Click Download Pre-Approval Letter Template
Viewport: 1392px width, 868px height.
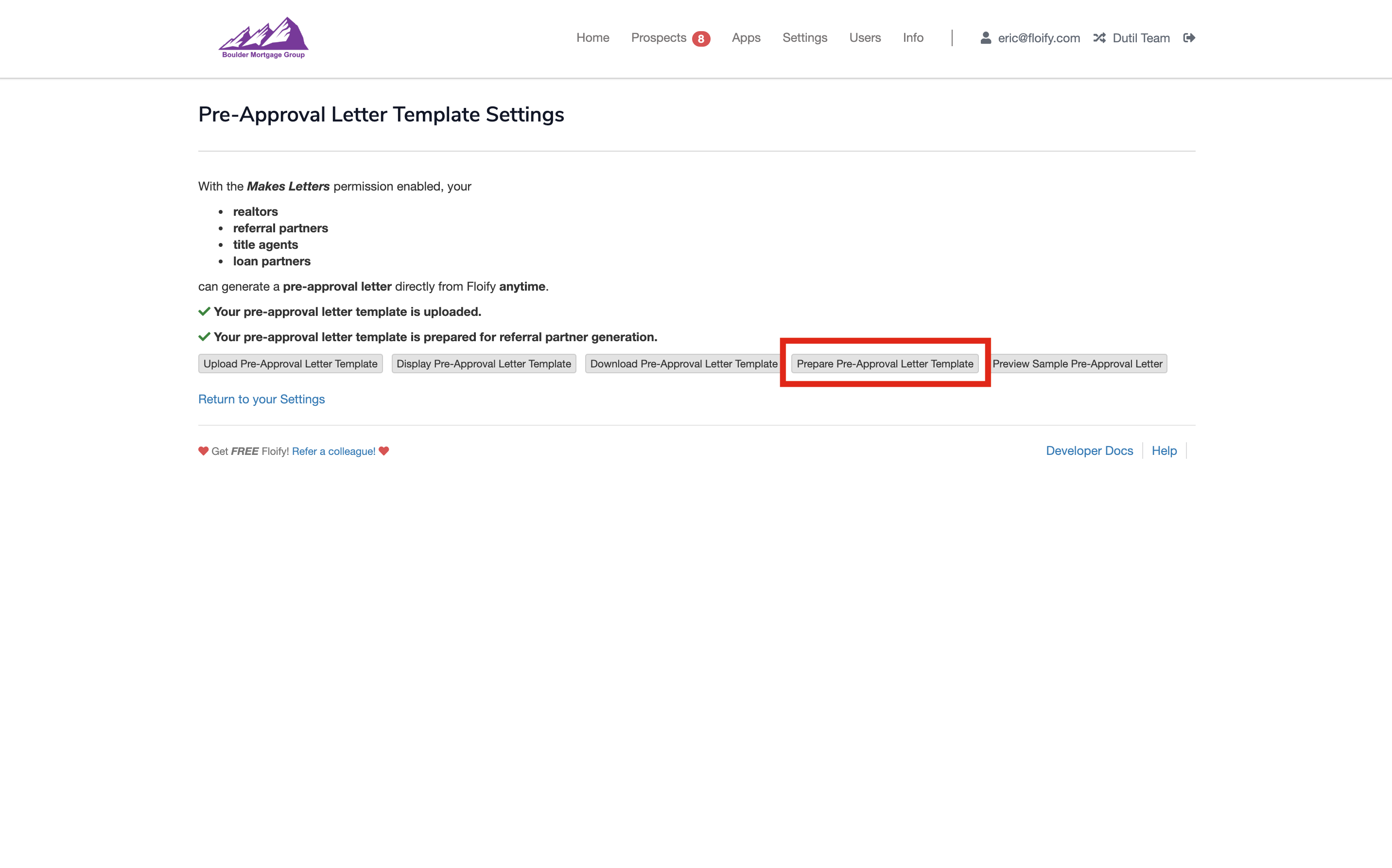[683, 364]
